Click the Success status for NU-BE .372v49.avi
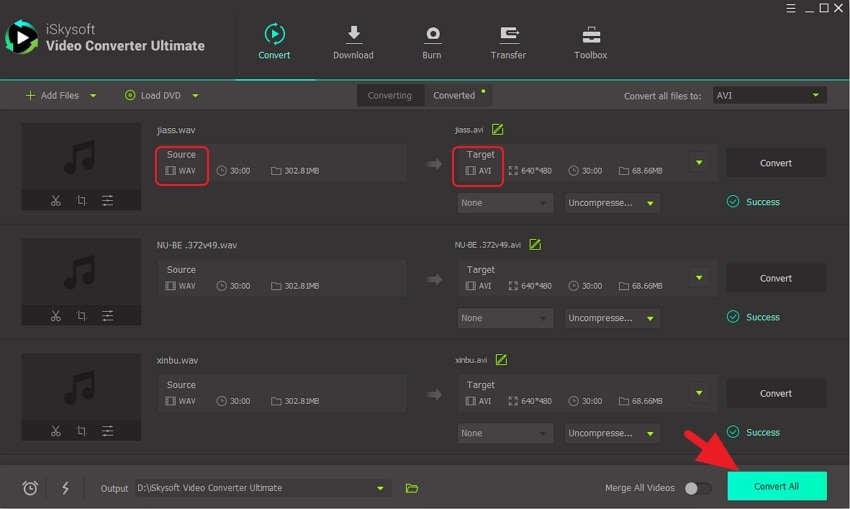850x509 pixels. coord(754,317)
